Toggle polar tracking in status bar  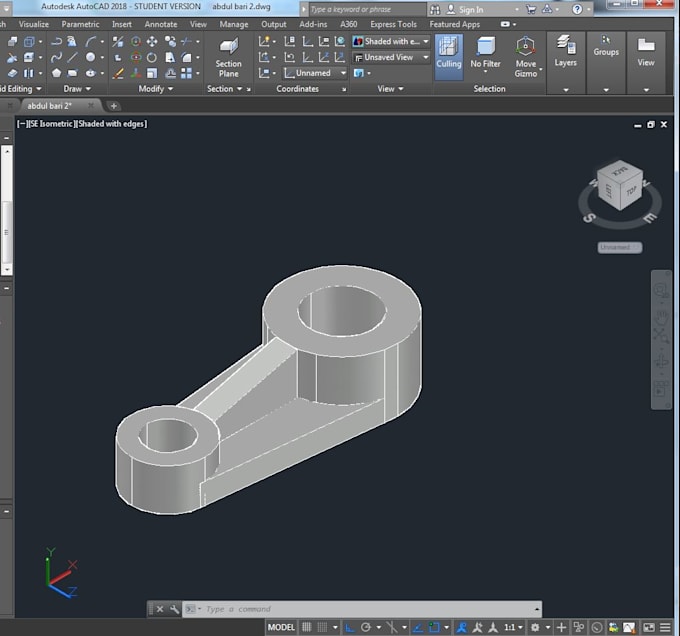point(366,627)
